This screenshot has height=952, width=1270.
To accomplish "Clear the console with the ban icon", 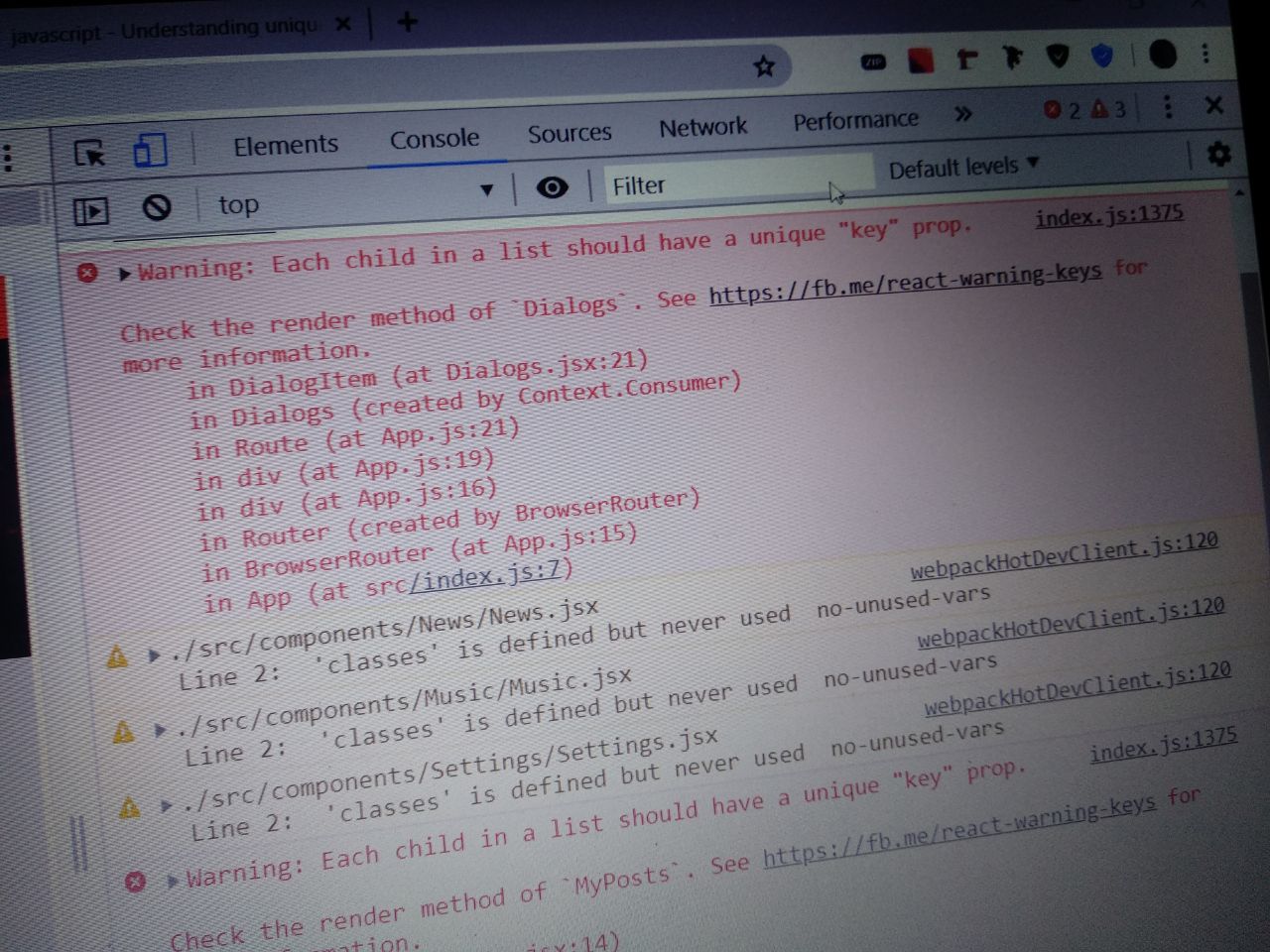I will click(156, 207).
